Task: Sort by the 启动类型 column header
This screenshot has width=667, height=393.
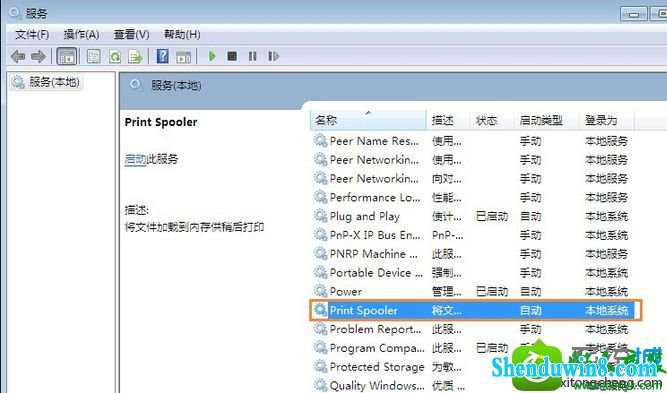Action: point(547,120)
